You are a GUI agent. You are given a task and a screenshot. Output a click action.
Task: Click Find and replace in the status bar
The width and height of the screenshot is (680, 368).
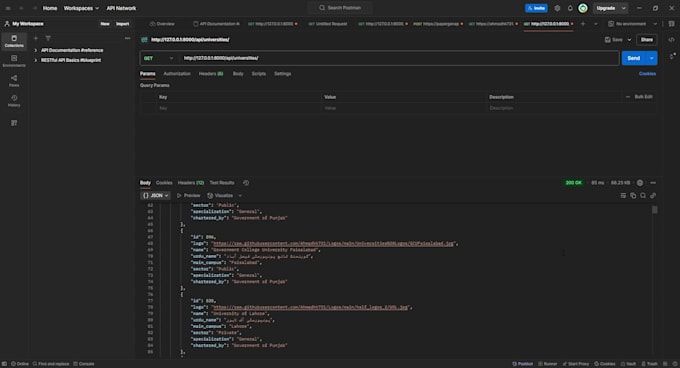51,364
